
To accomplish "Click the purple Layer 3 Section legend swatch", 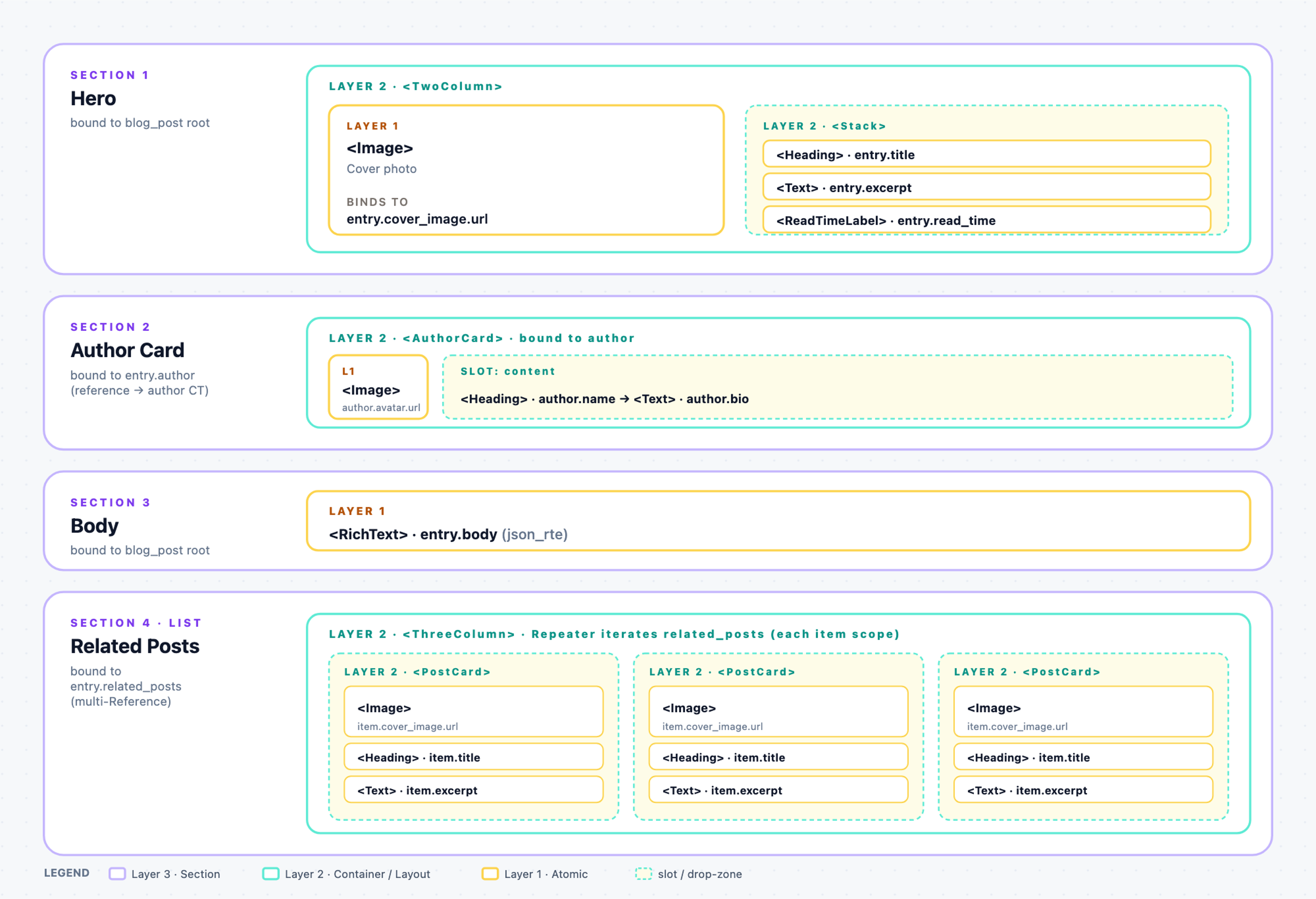I will [x=117, y=874].
